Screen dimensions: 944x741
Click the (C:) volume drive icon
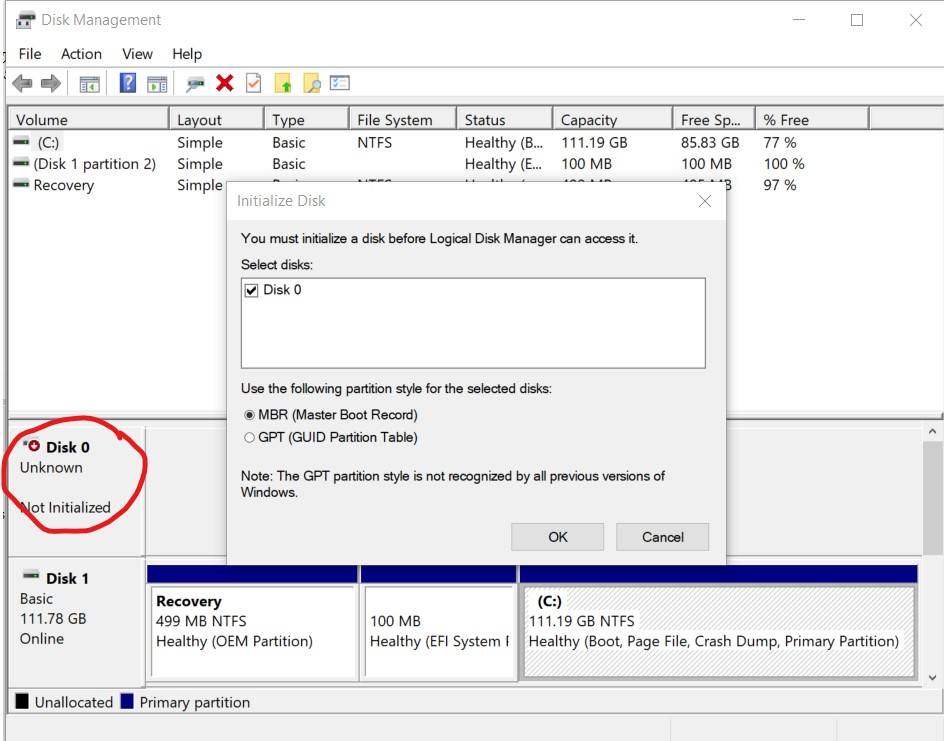tap(21, 142)
